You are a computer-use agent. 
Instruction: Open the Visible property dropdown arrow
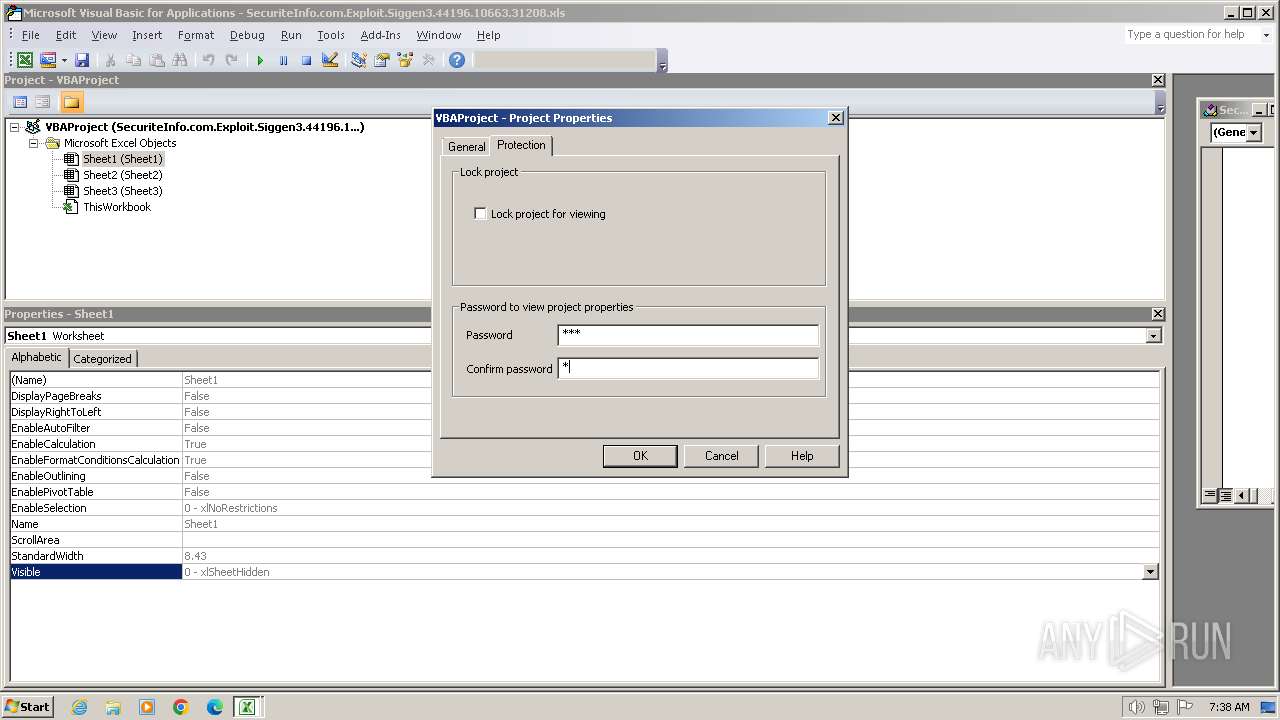(1150, 572)
